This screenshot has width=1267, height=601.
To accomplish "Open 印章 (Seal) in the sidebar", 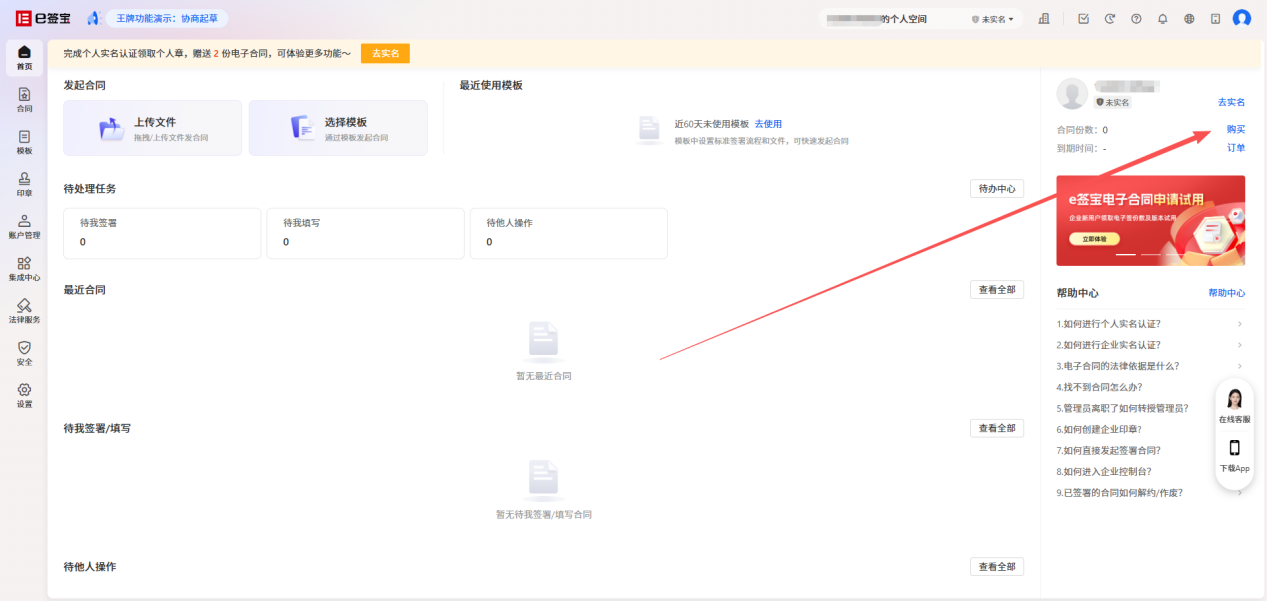I will point(24,184).
